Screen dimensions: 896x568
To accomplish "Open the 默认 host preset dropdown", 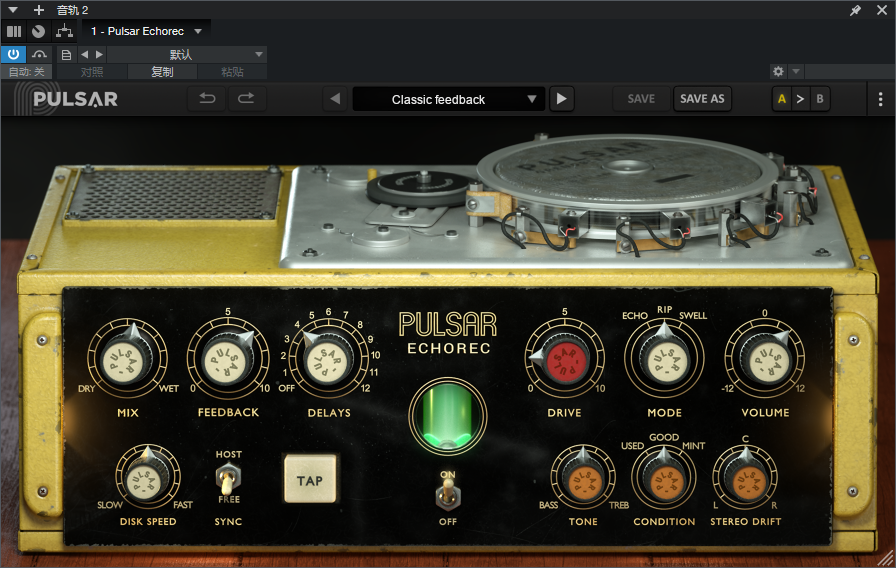I will (187, 54).
